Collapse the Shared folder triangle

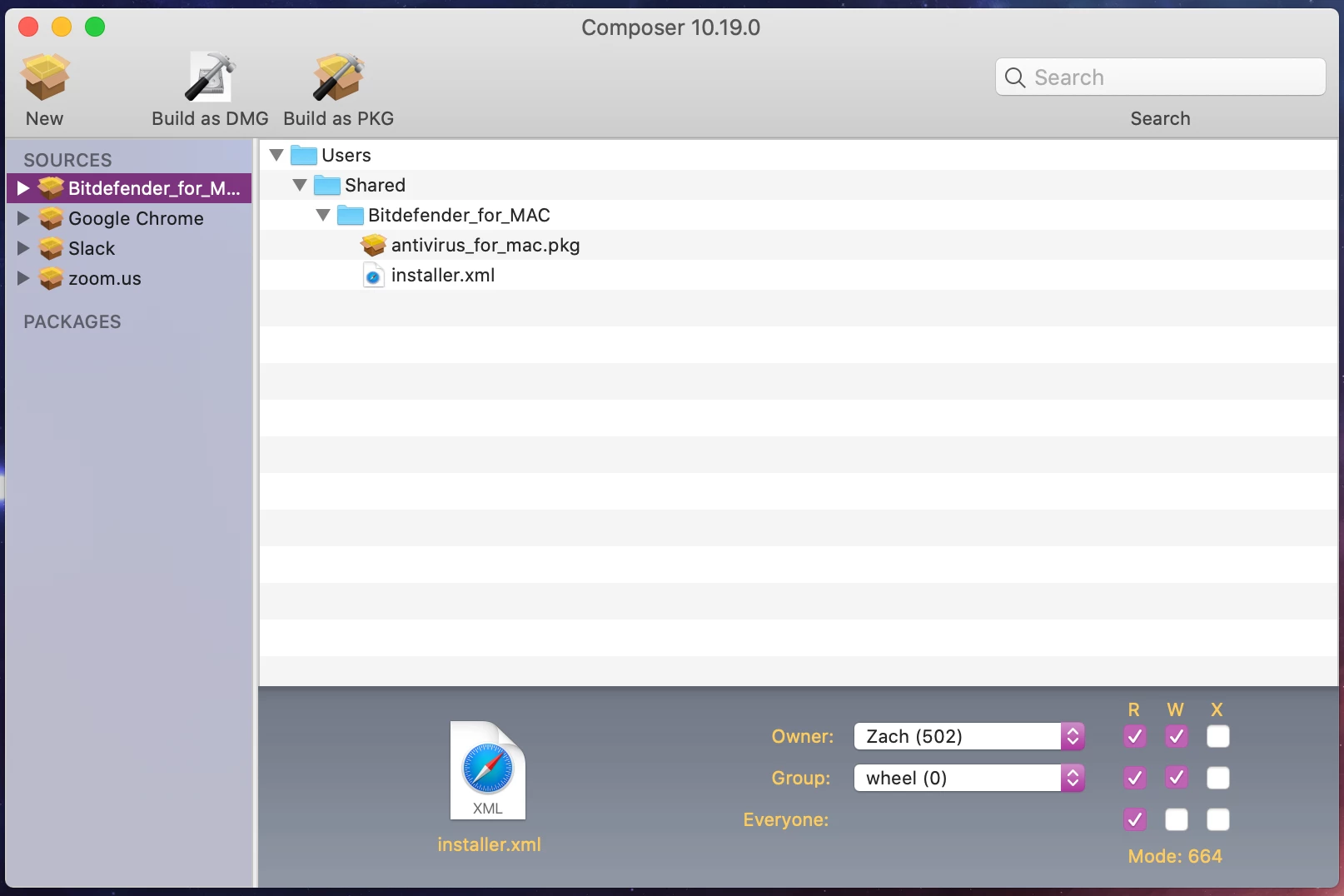[x=300, y=185]
